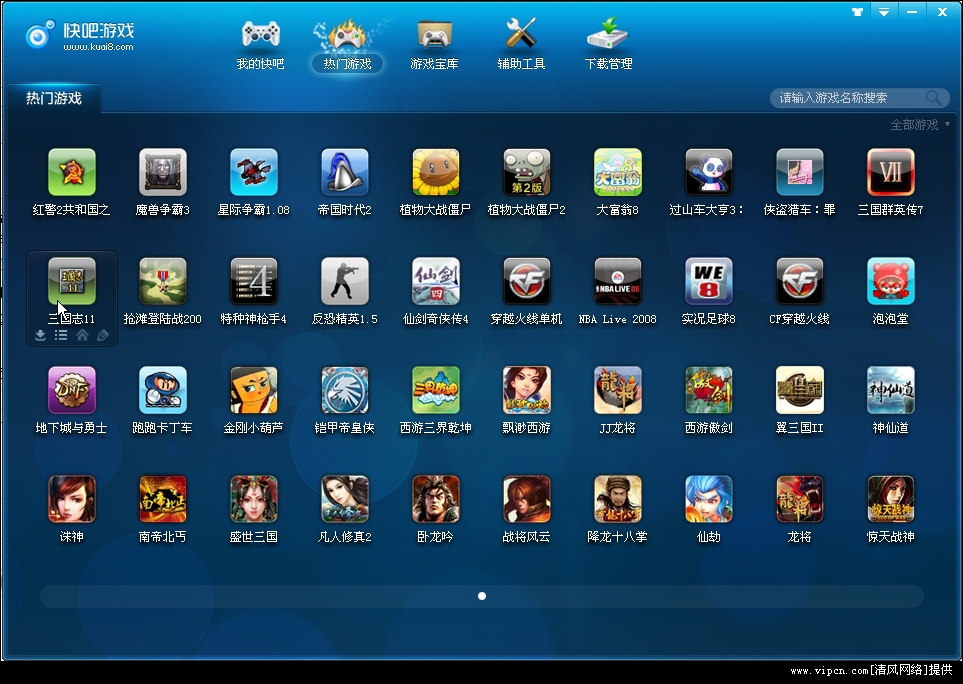
Task: Click the magnifier search icon
Action: click(x=934, y=98)
